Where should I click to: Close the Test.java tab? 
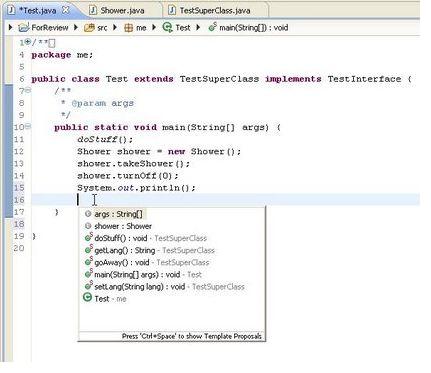click(x=66, y=10)
